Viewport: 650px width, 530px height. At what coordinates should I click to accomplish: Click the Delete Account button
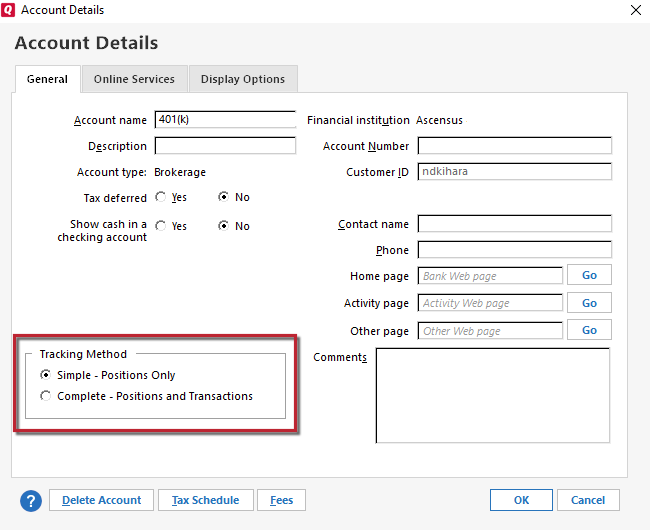click(102, 500)
